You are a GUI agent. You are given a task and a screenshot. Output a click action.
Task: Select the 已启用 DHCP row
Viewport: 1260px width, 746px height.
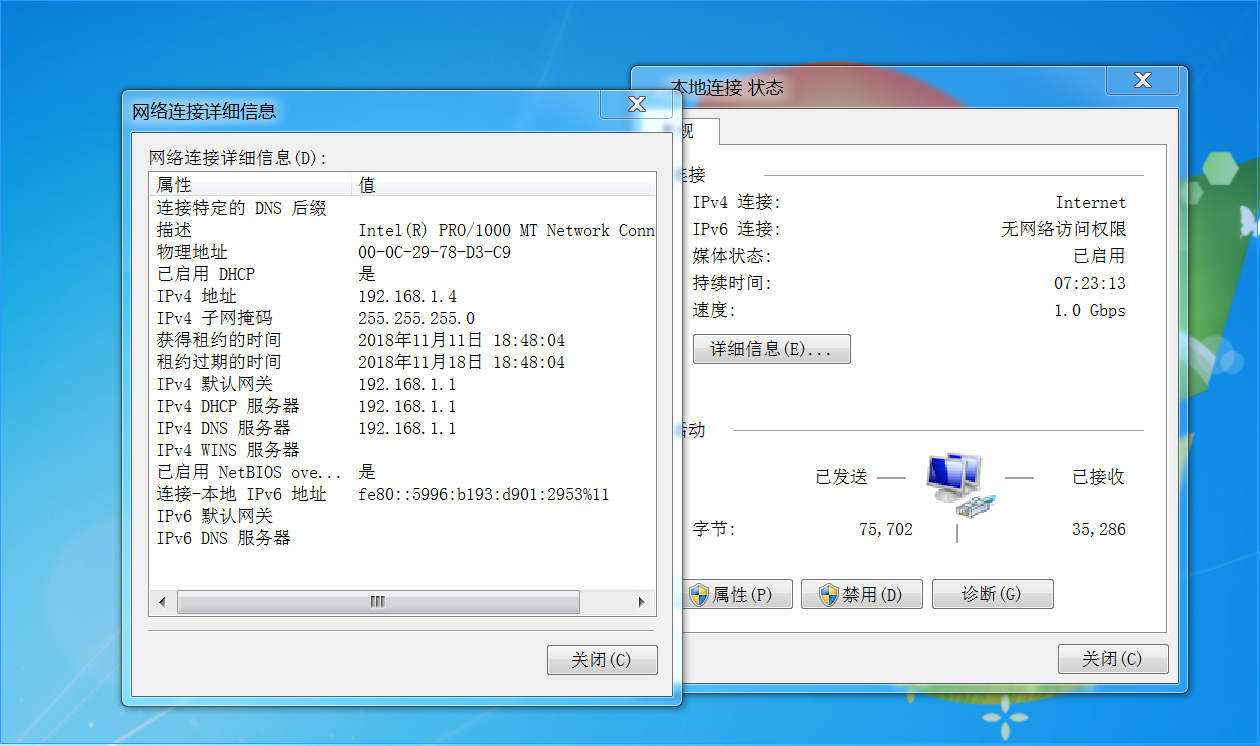402,274
